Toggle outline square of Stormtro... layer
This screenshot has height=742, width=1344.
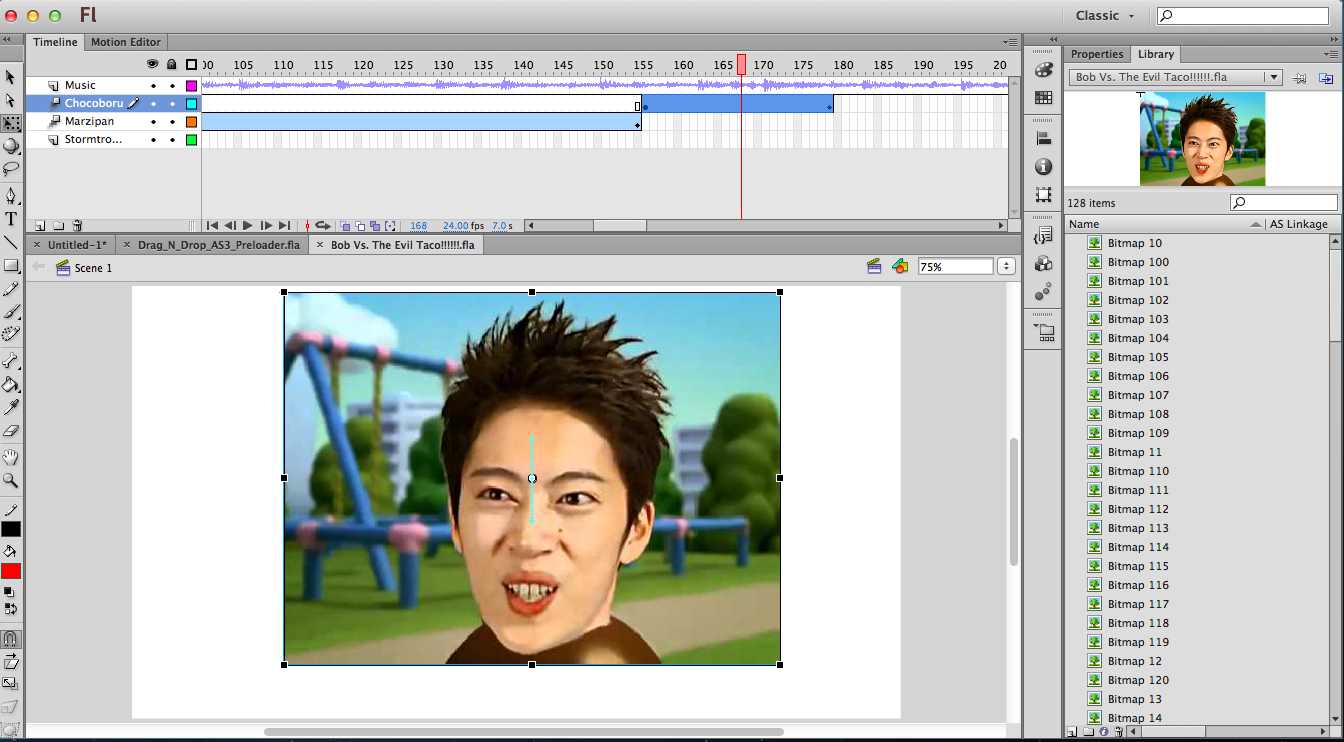(191, 140)
